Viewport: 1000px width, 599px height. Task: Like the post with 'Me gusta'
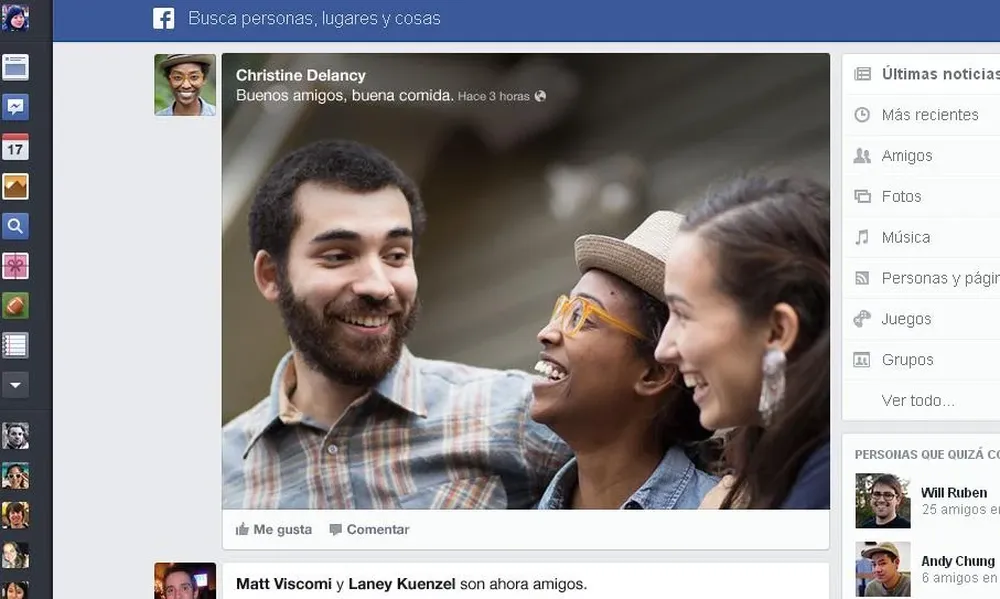273,530
